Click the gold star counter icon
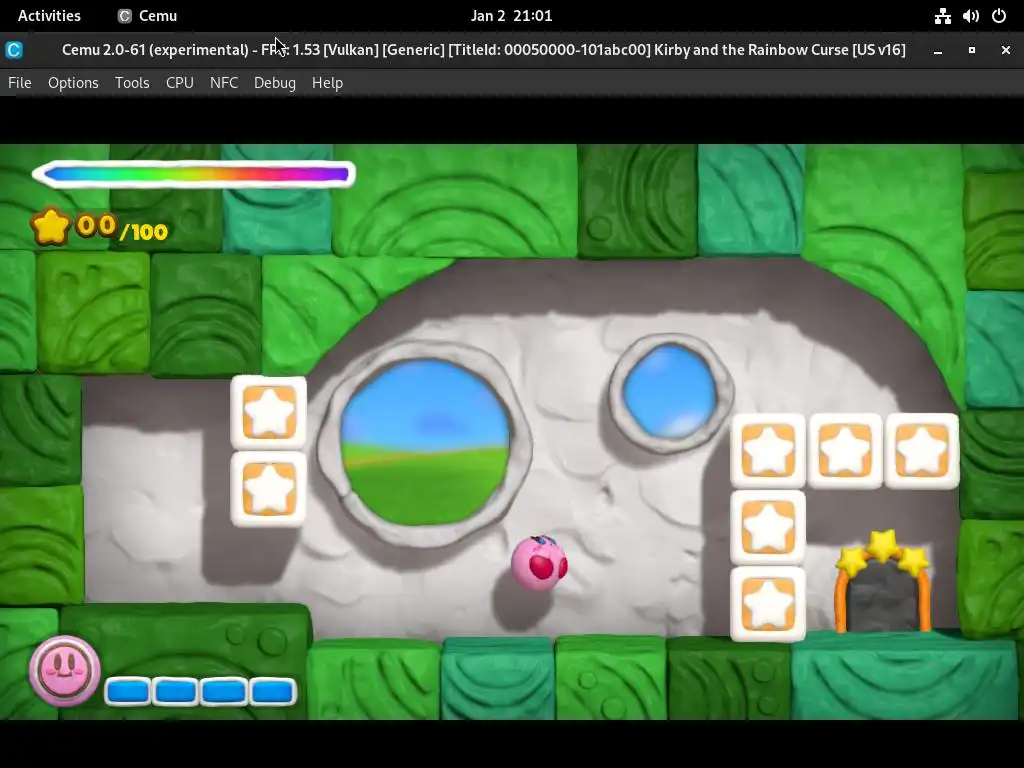The width and height of the screenshot is (1024, 768). [x=50, y=226]
